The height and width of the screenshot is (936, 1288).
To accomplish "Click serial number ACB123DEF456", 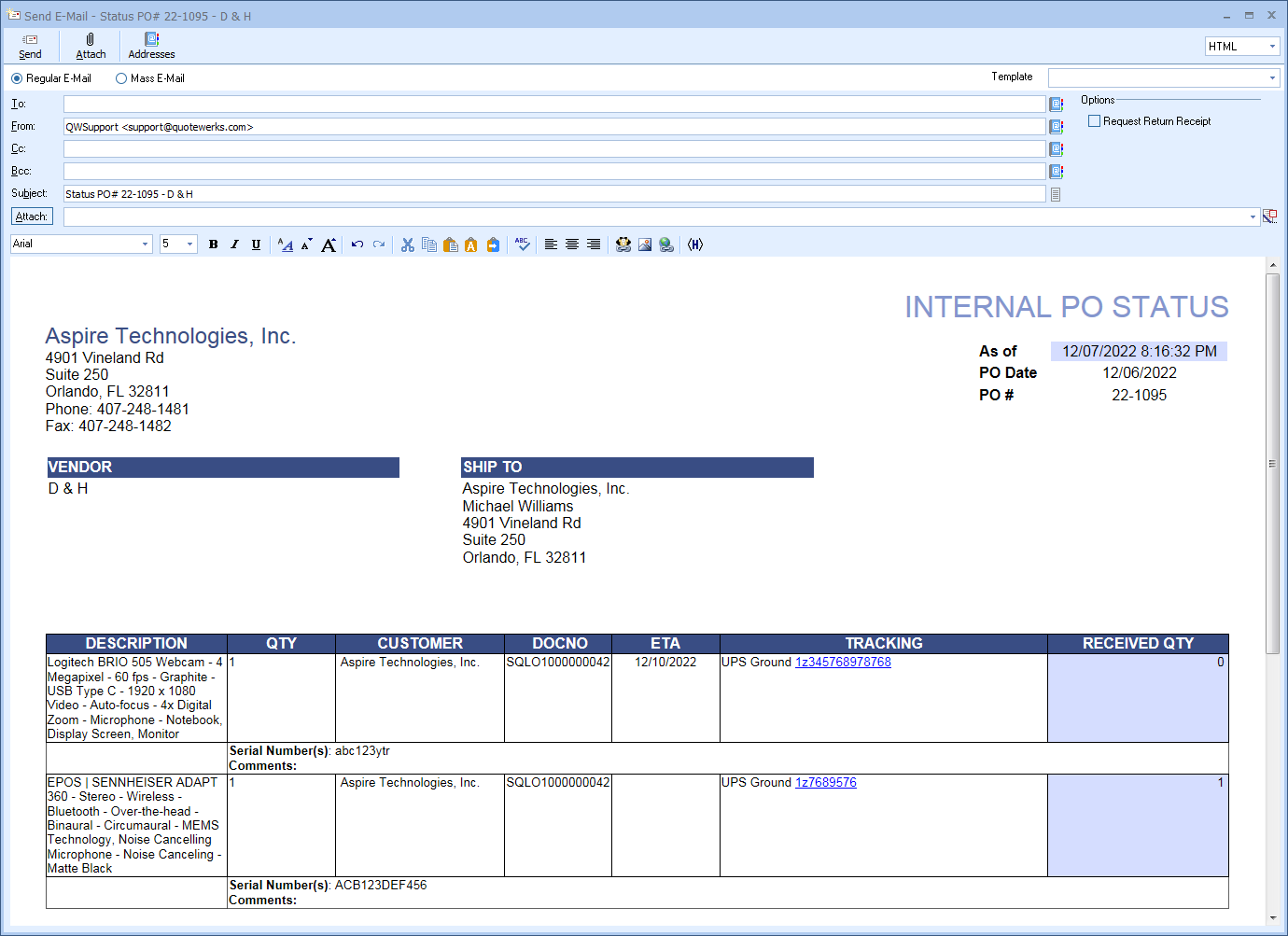I will (381, 886).
